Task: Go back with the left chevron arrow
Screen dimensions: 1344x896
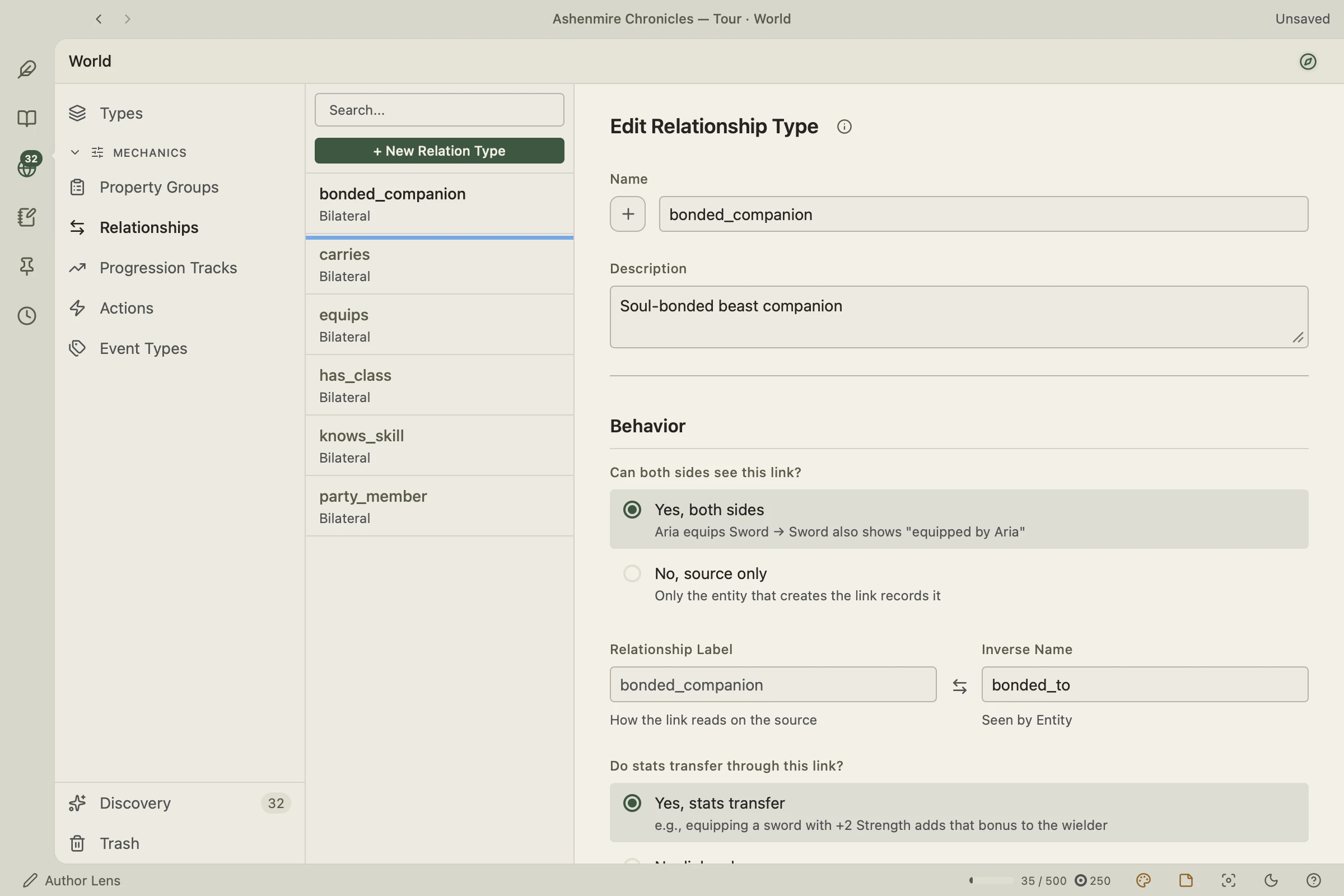Action: 99,19
